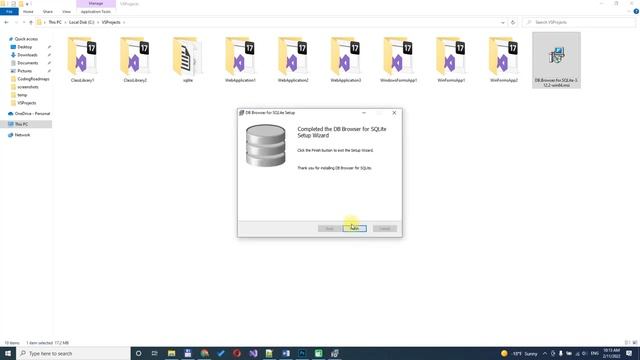Screen dimensions: 640x360
Task: Minimize the DB Browser for SQLite Setup dialog
Action: [364, 113]
